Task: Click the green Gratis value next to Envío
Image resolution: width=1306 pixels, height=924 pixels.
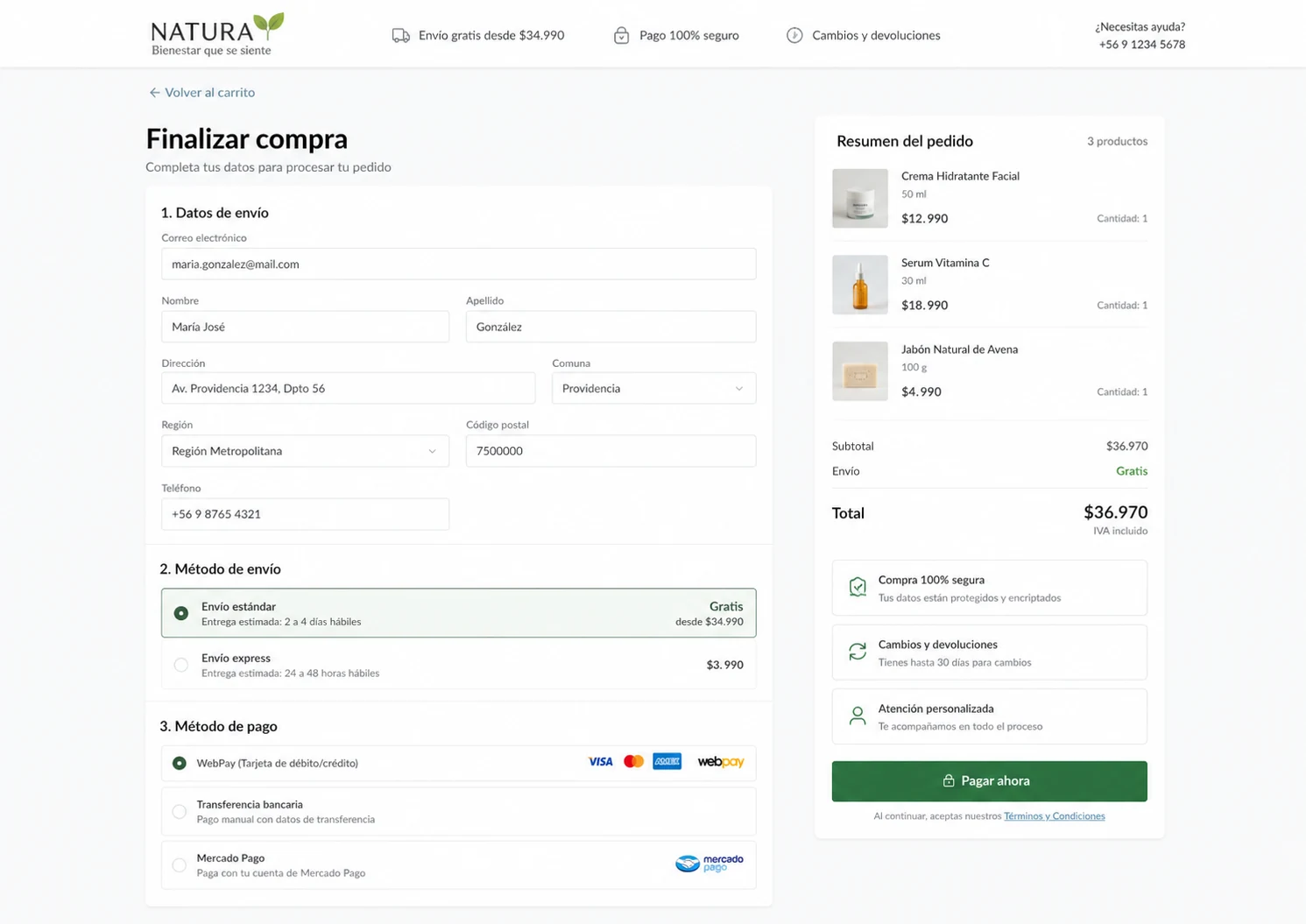Action: (1132, 471)
